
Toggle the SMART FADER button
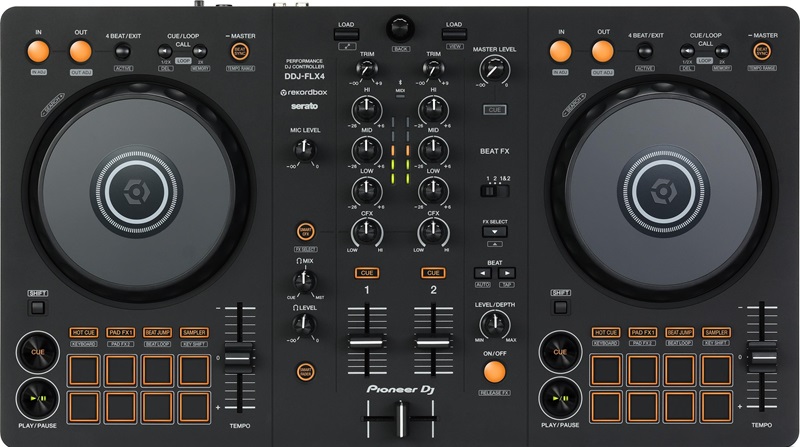[x=306, y=371]
